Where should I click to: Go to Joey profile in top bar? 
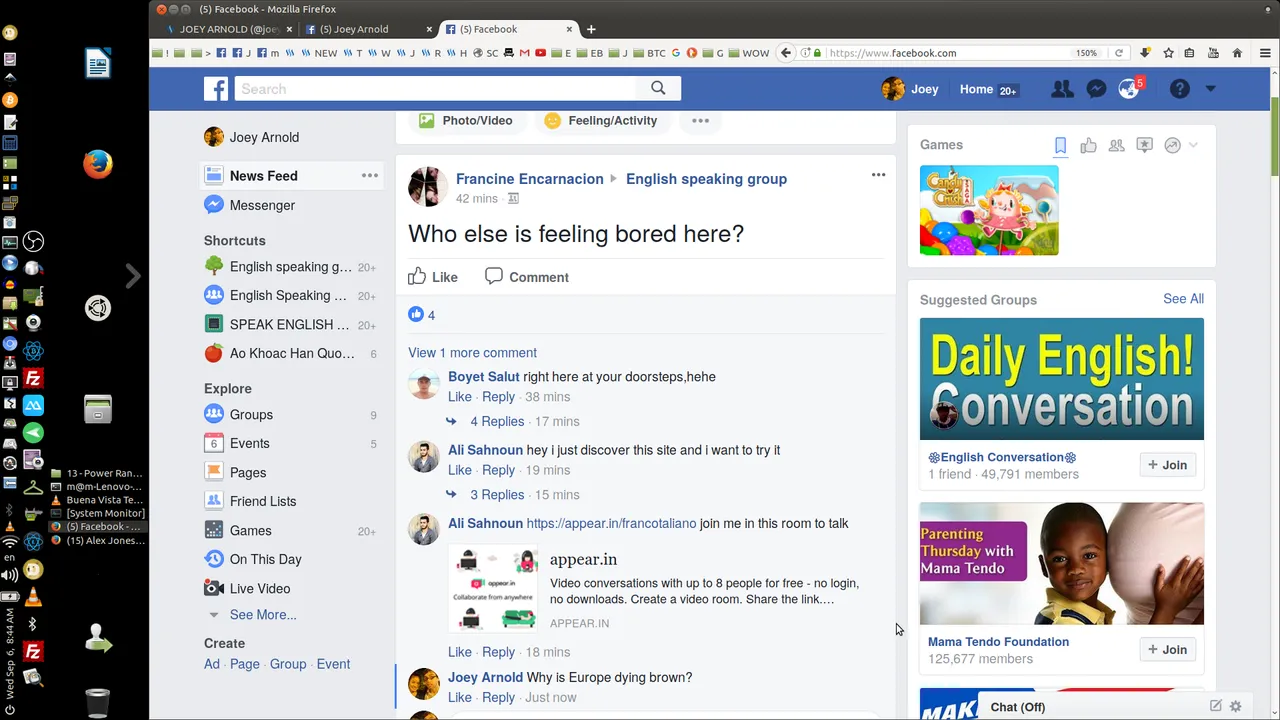coord(910,89)
